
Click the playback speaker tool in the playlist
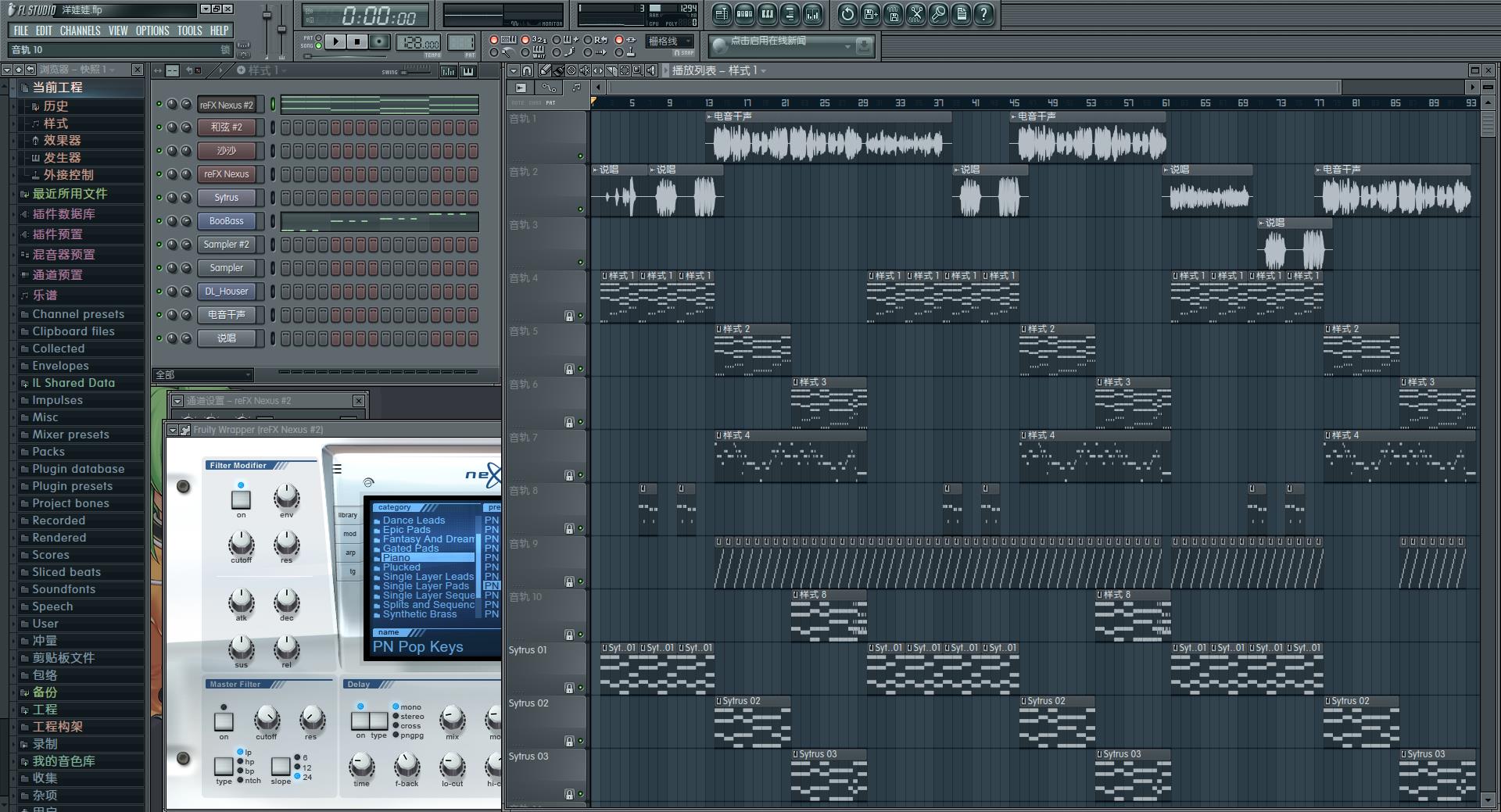(x=651, y=70)
